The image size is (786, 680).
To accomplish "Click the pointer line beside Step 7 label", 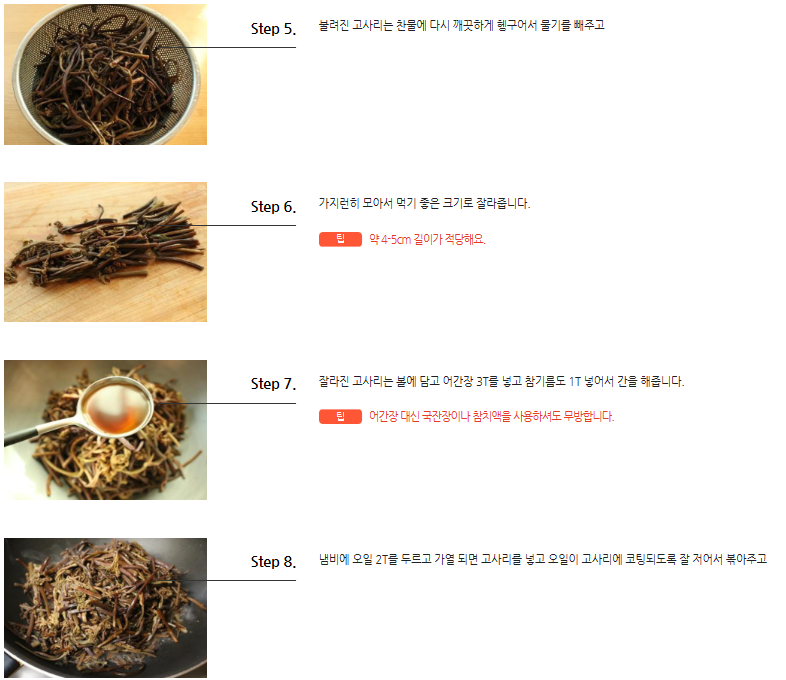I will (228, 403).
